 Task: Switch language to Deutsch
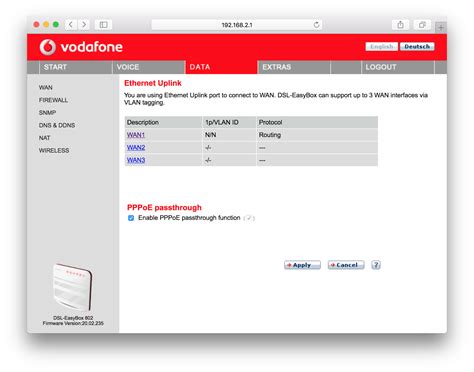pos(417,47)
